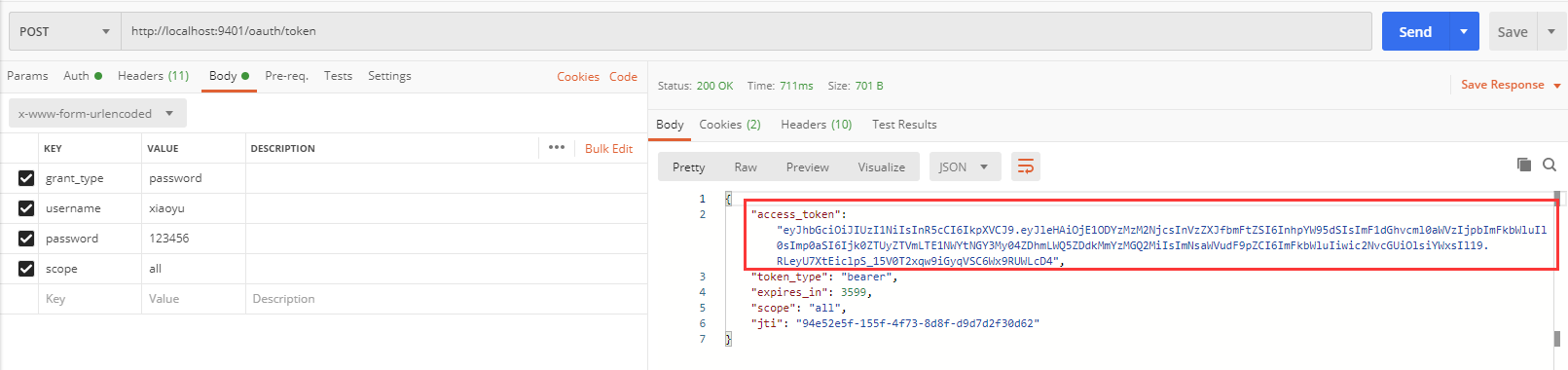Click the Save button

click(1513, 31)
